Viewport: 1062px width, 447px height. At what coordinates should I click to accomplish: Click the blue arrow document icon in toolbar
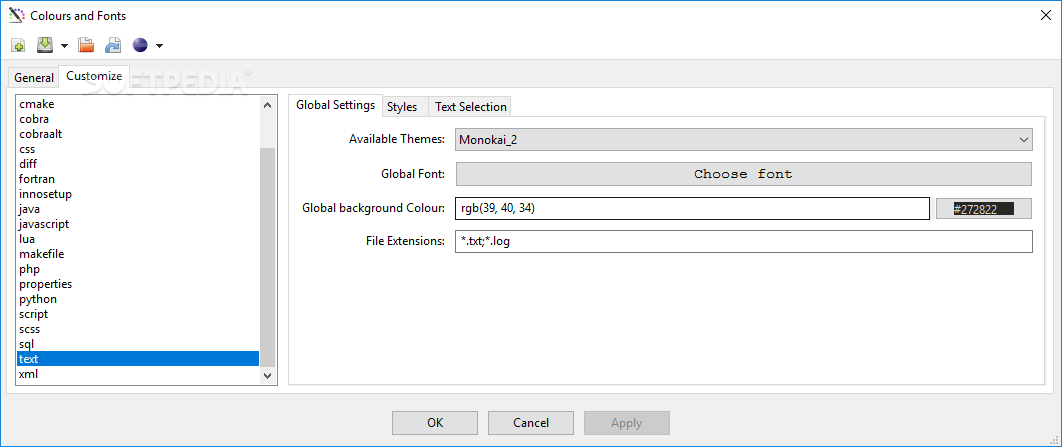click(112, 45)
